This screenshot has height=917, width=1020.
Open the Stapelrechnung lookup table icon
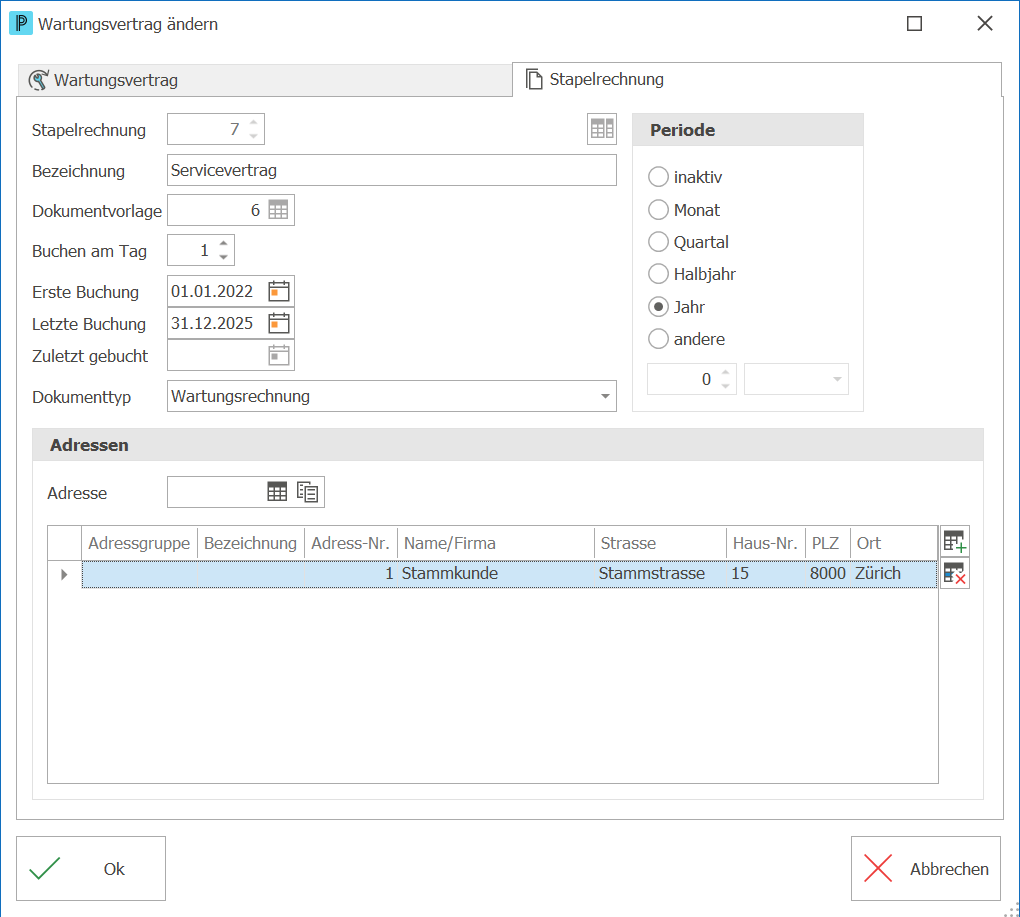(x=602, y=129)
